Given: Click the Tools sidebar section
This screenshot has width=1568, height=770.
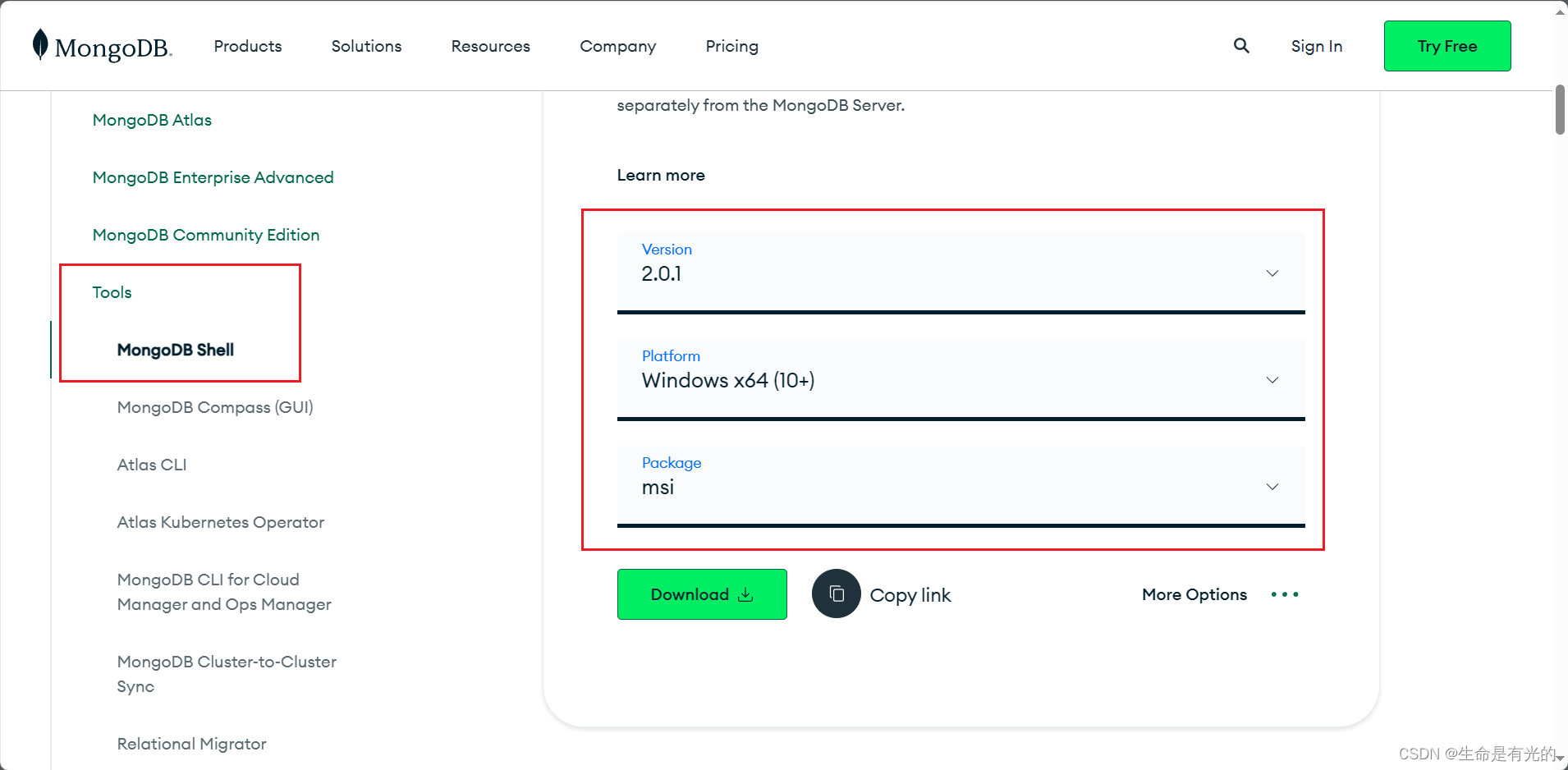Looking at the screenshot, I should pyautogui.click(x=112, y=292).
